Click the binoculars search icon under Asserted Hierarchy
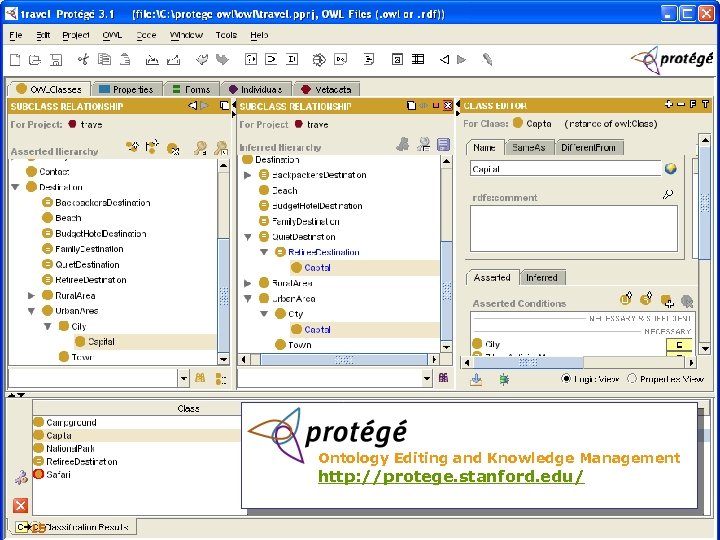This screenshot has width=720, height=540. click(200, 377)
